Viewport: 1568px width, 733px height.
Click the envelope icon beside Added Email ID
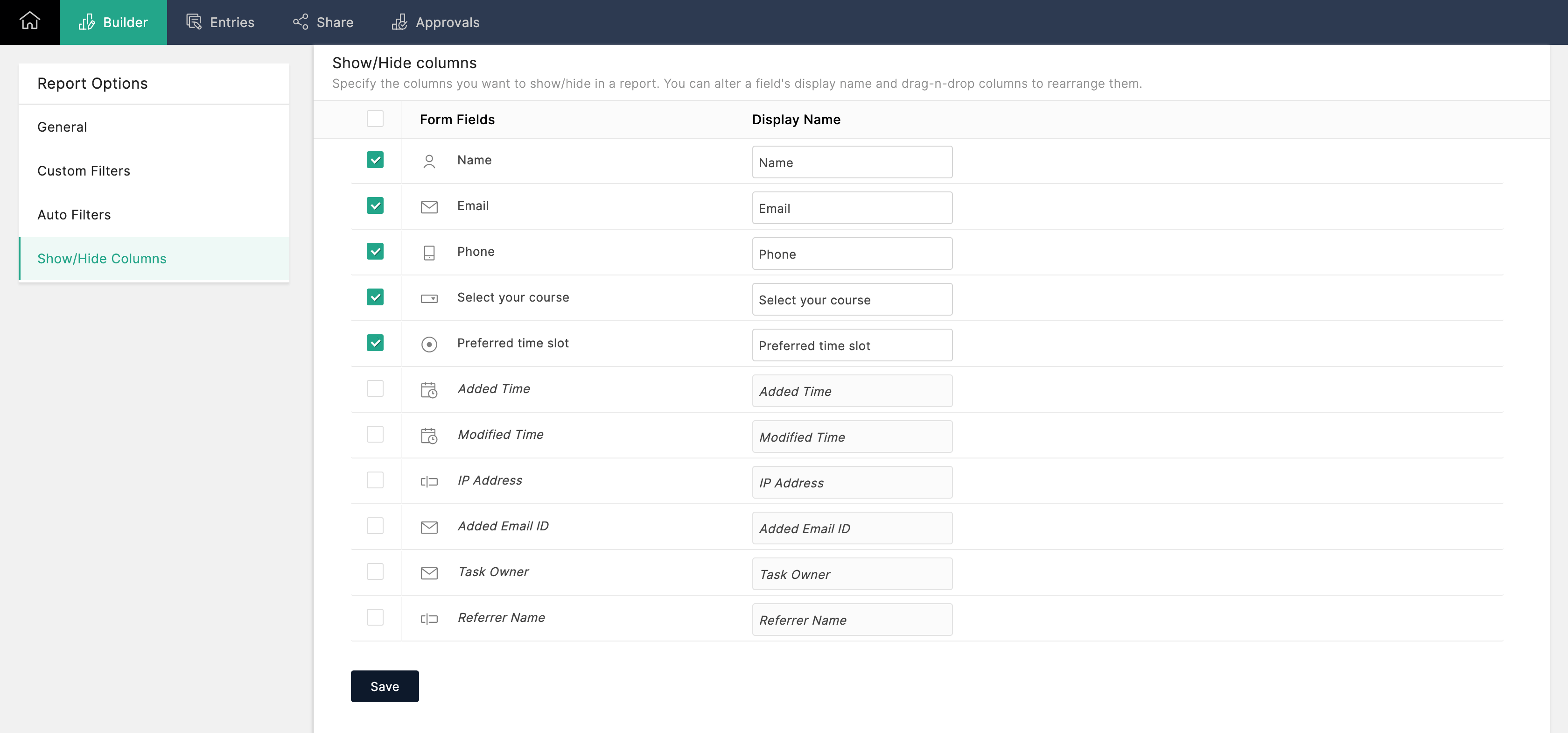click(429, 527)
